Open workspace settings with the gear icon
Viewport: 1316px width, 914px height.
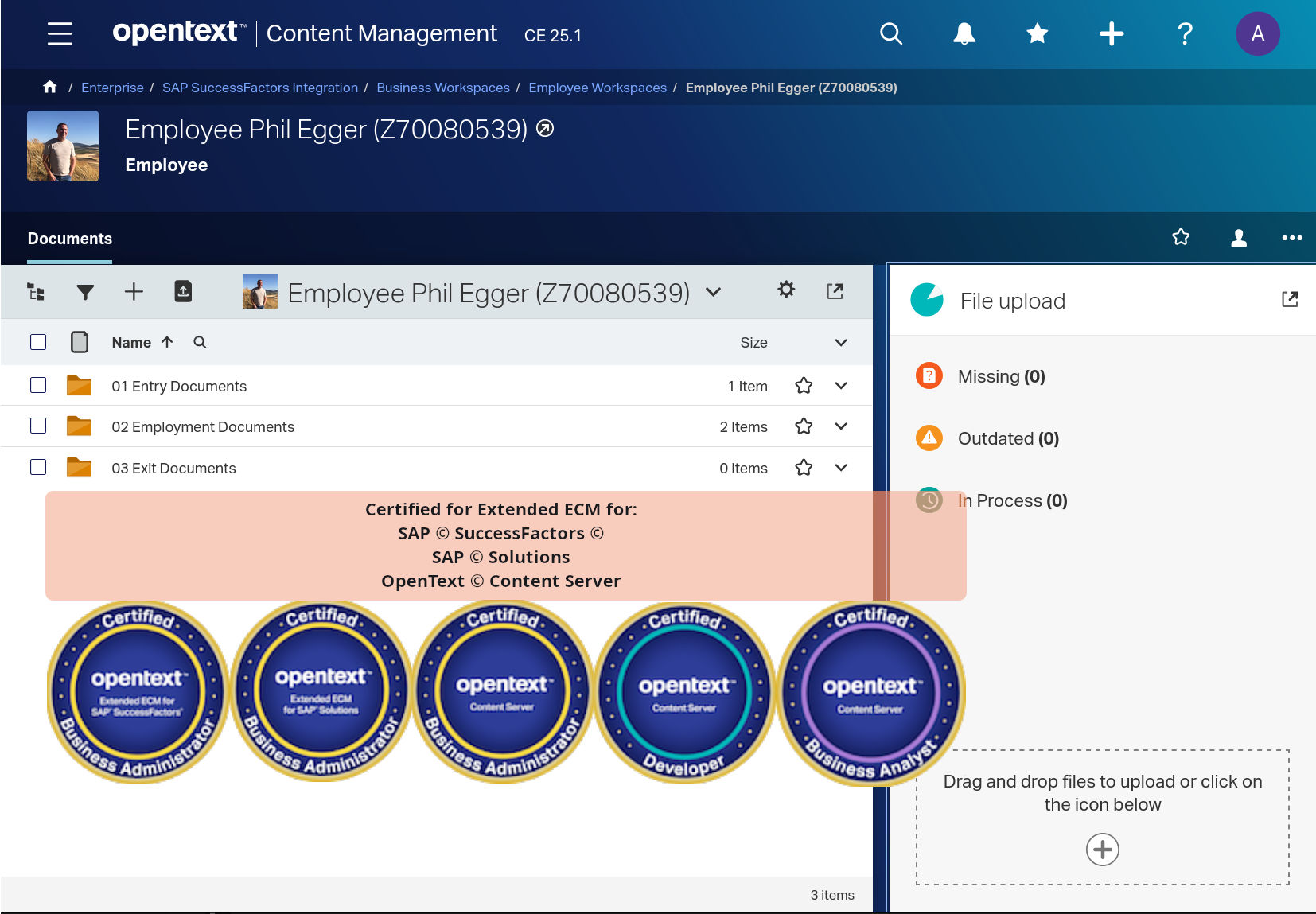point(786,290)
